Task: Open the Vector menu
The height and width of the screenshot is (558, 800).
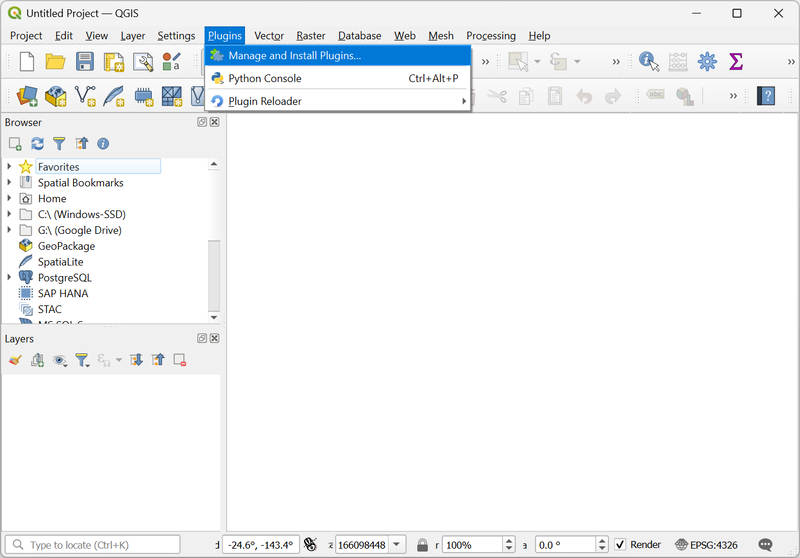Action: (x=269, y=36)
